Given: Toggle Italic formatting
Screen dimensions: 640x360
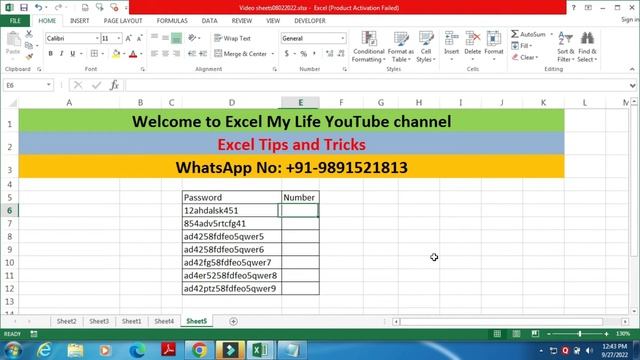Looking at the screenshot, I should (x=62, y=53).
